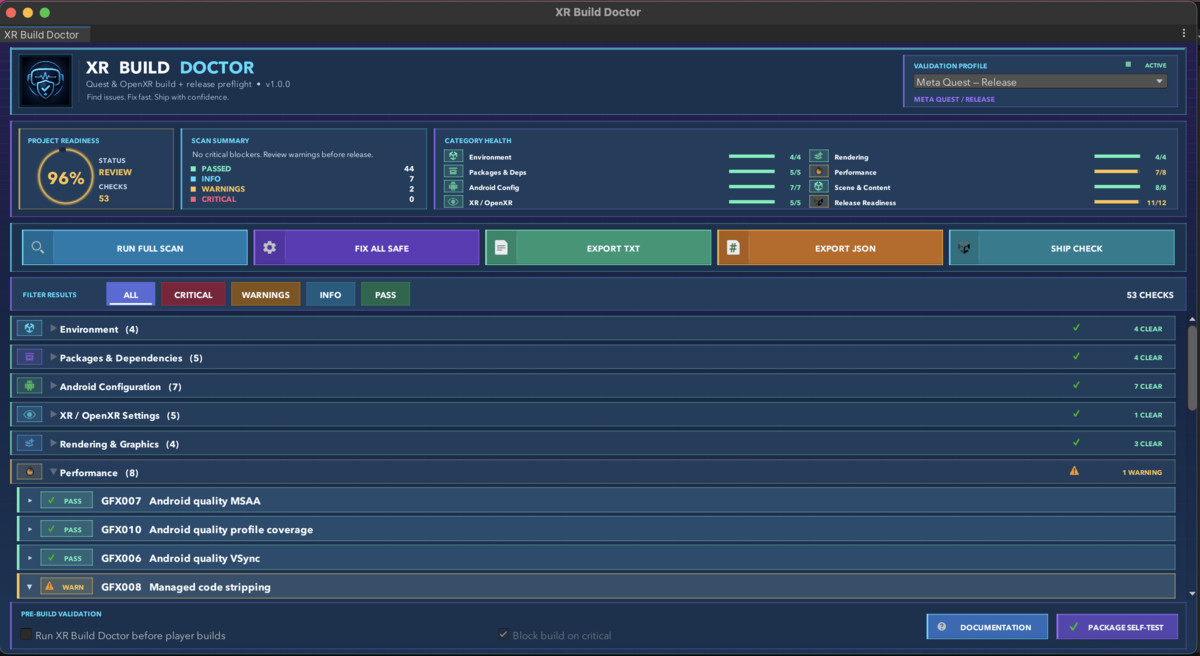Collapse the Performance (8) category
Screen dimensions: 1200x656
click(54, 472)
